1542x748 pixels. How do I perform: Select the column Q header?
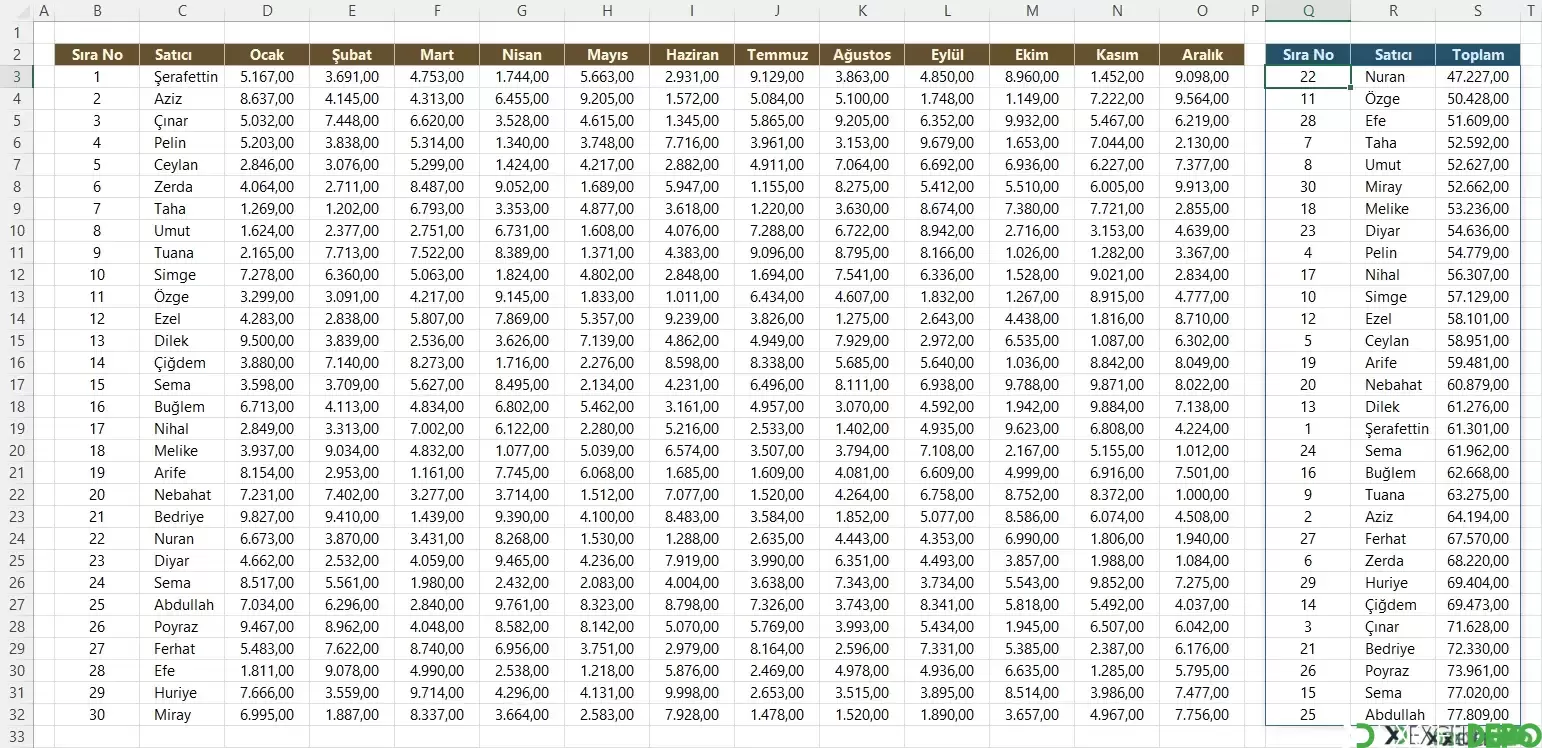coord(1307,11)
